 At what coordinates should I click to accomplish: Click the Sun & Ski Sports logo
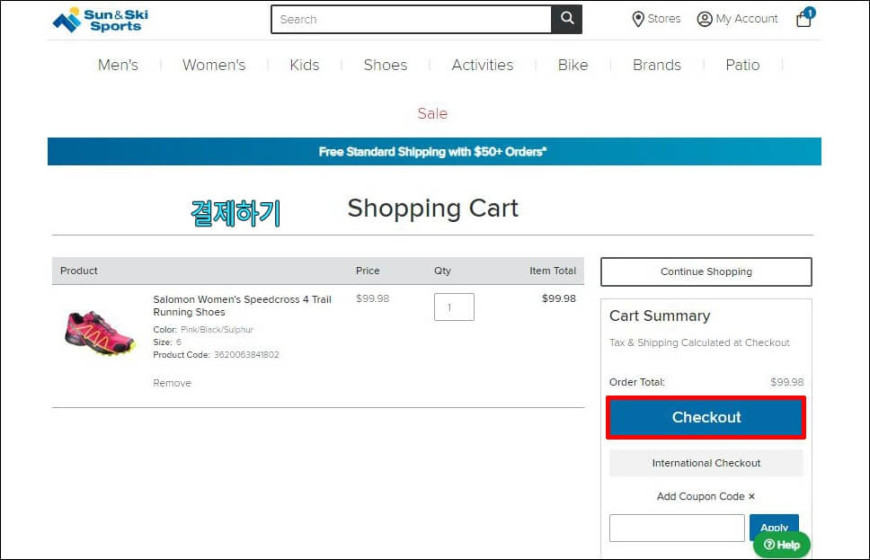pyautogui.click(x=100, y=19)
